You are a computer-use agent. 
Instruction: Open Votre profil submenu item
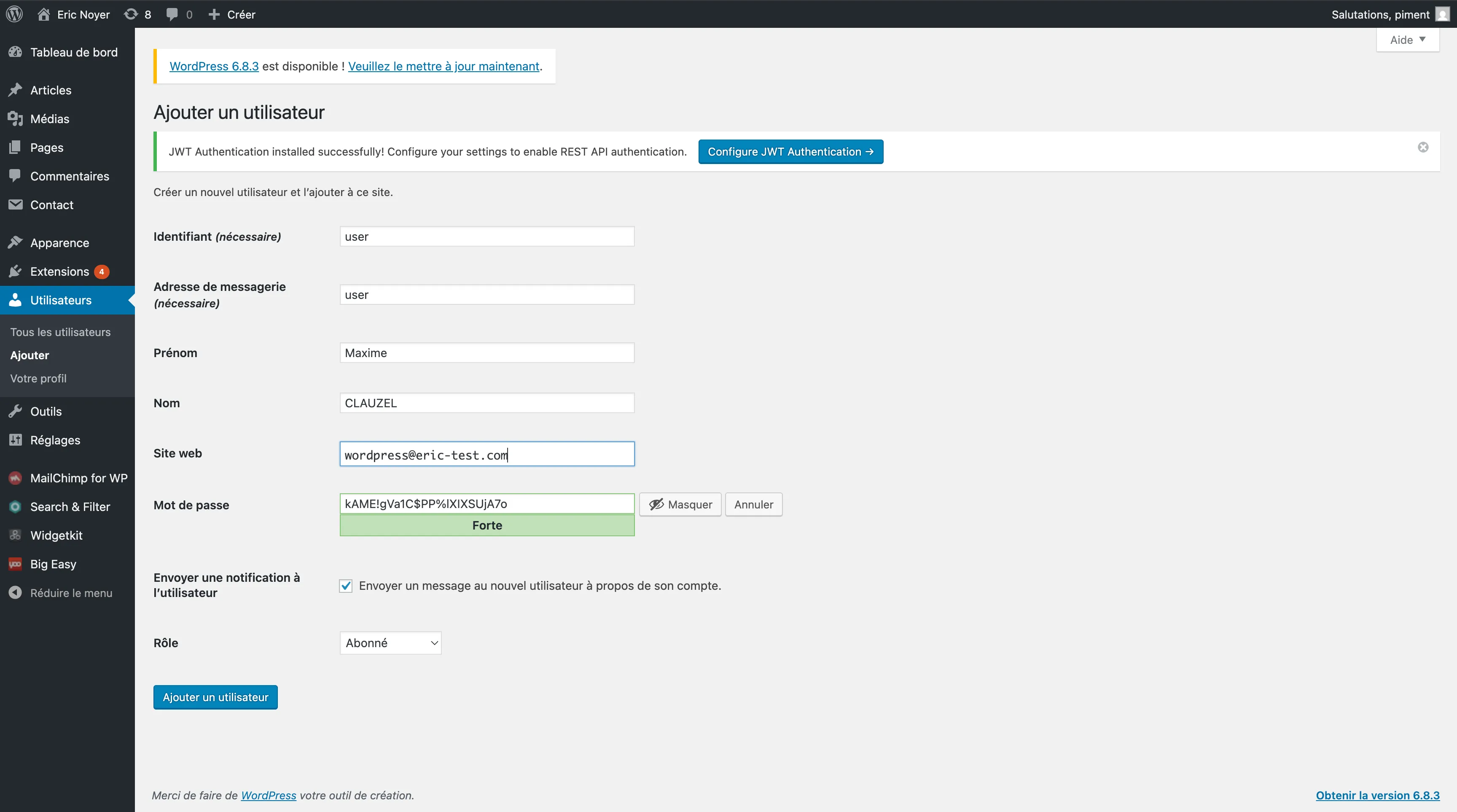[x=38, y=378]
